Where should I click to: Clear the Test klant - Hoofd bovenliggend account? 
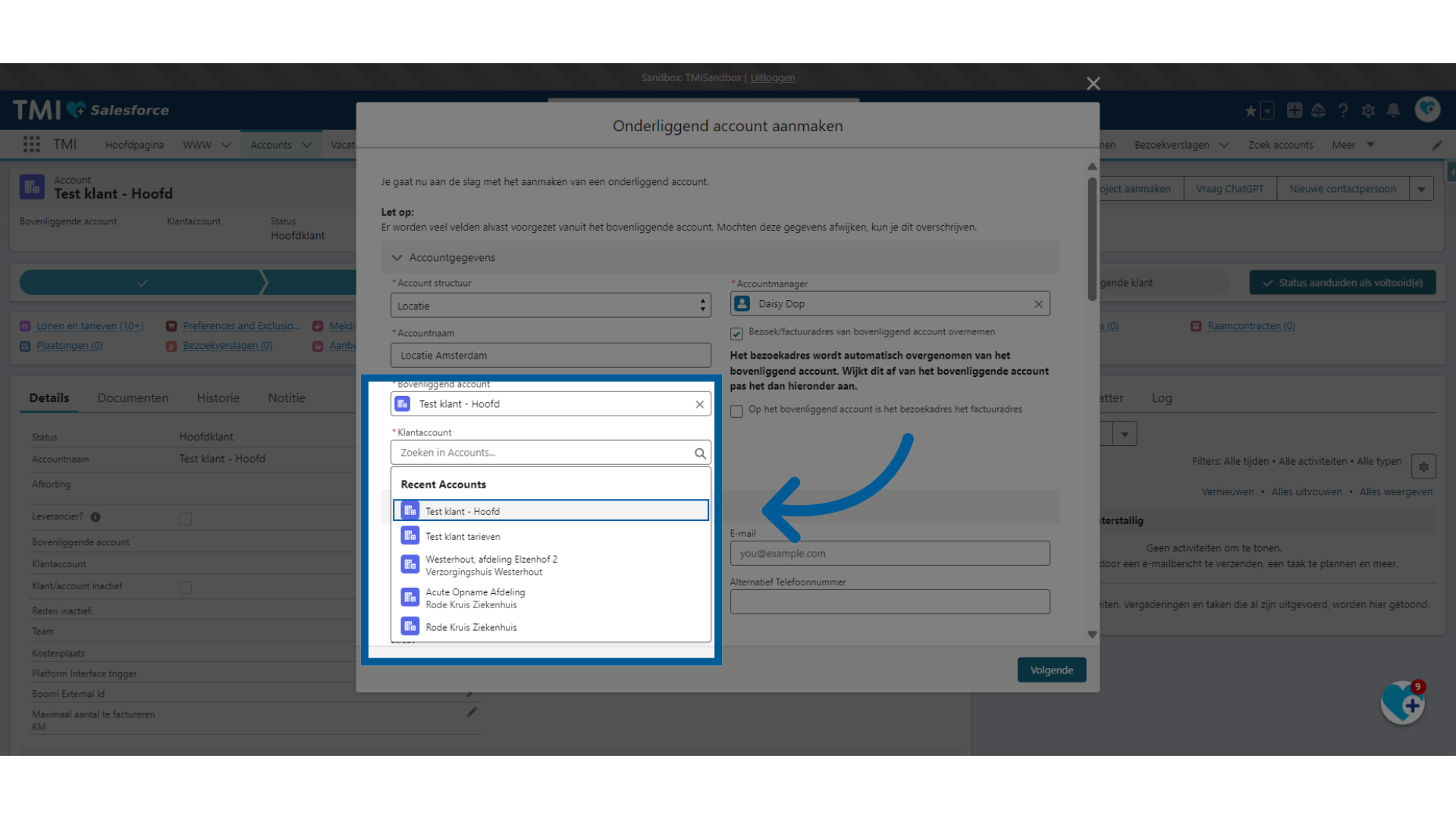point(699,404)
